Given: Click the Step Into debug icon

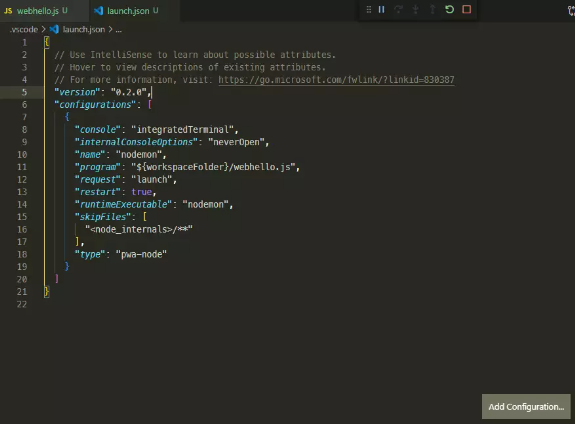Looking at the screenshot, I should 415,10.
